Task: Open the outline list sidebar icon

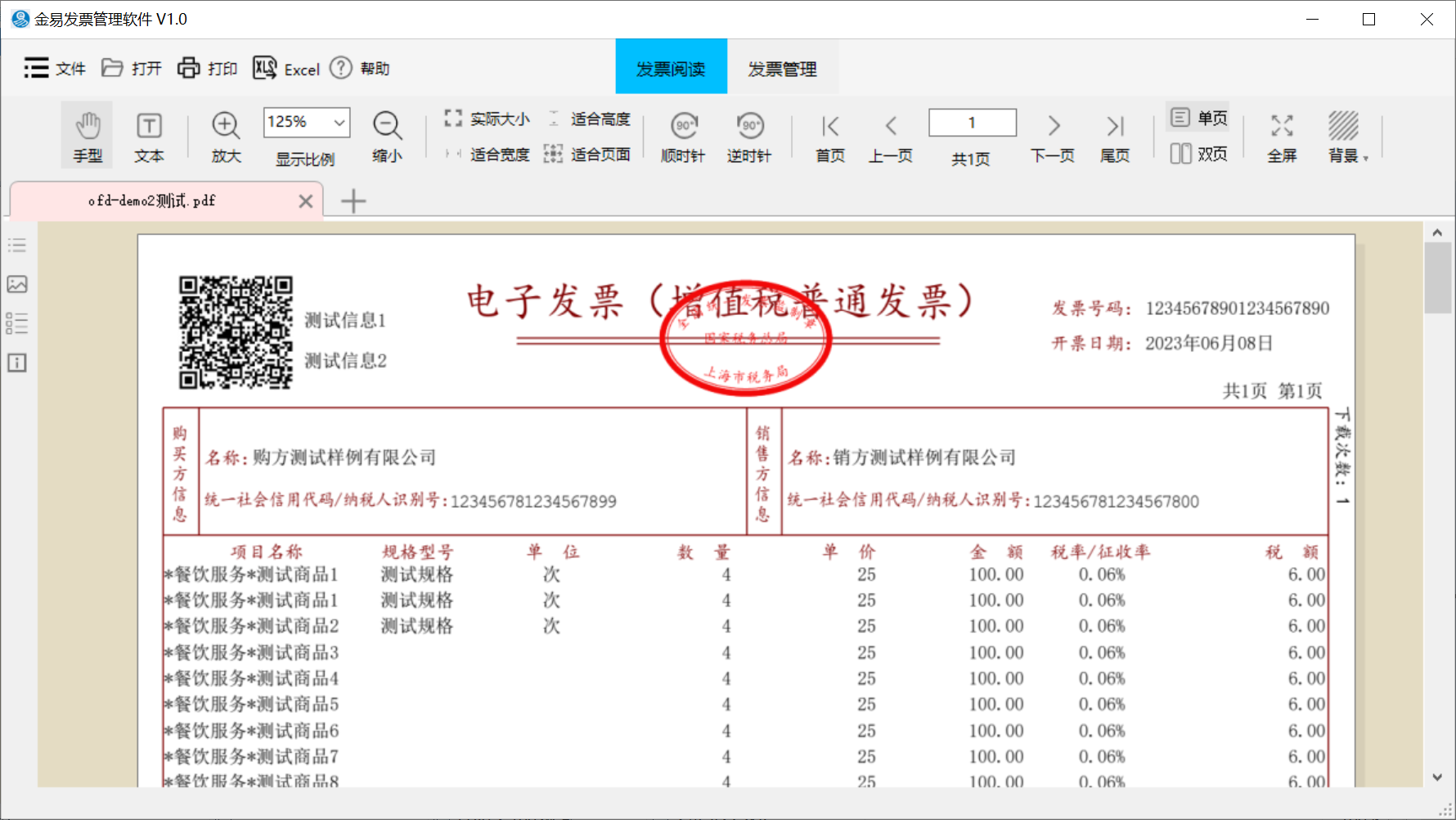Action: tap(17, 245)
